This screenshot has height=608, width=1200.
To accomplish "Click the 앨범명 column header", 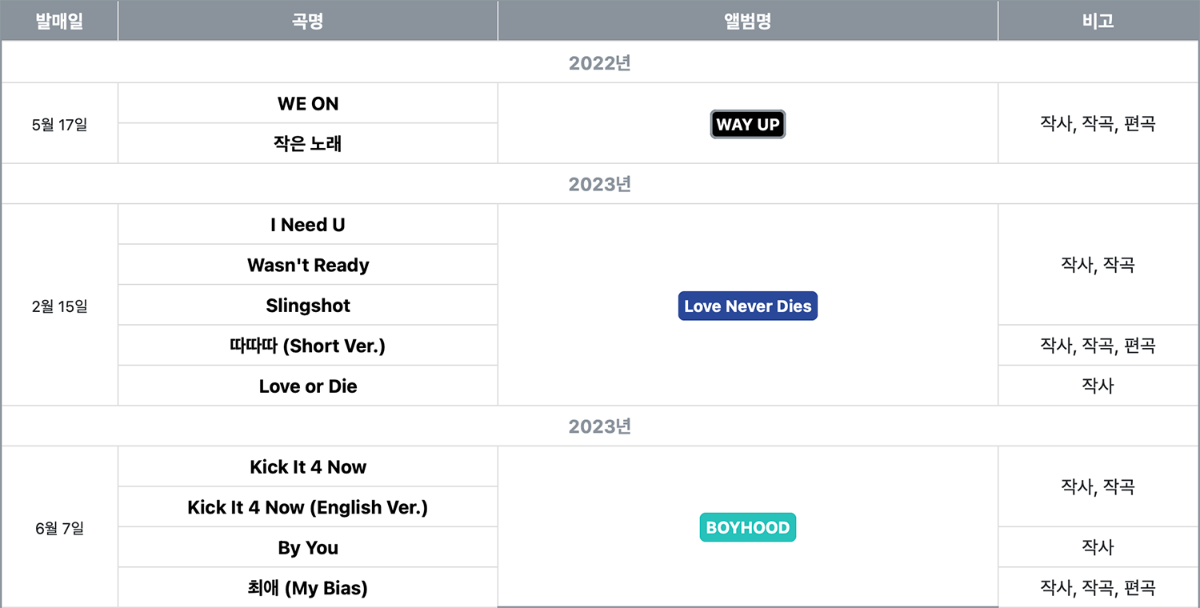I will [748, 21].
